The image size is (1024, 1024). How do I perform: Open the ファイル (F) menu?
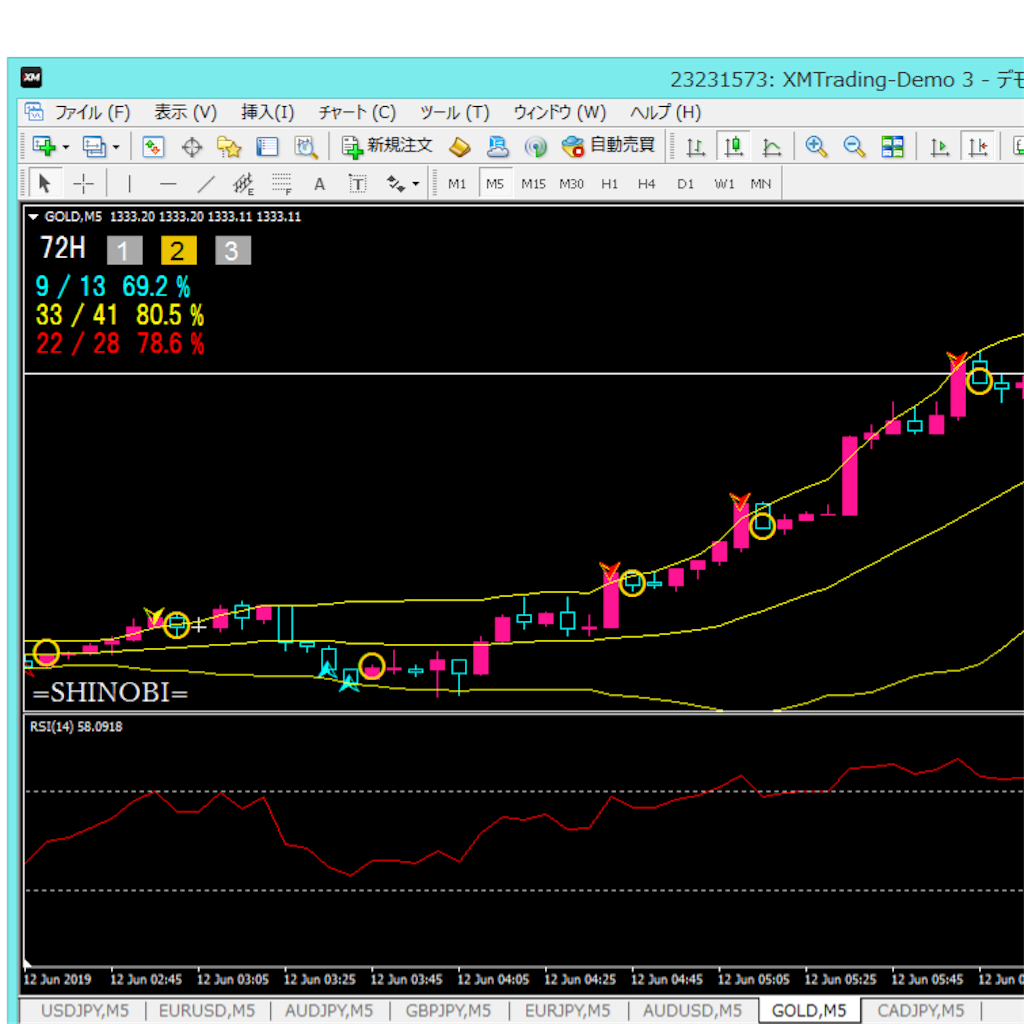92,112
